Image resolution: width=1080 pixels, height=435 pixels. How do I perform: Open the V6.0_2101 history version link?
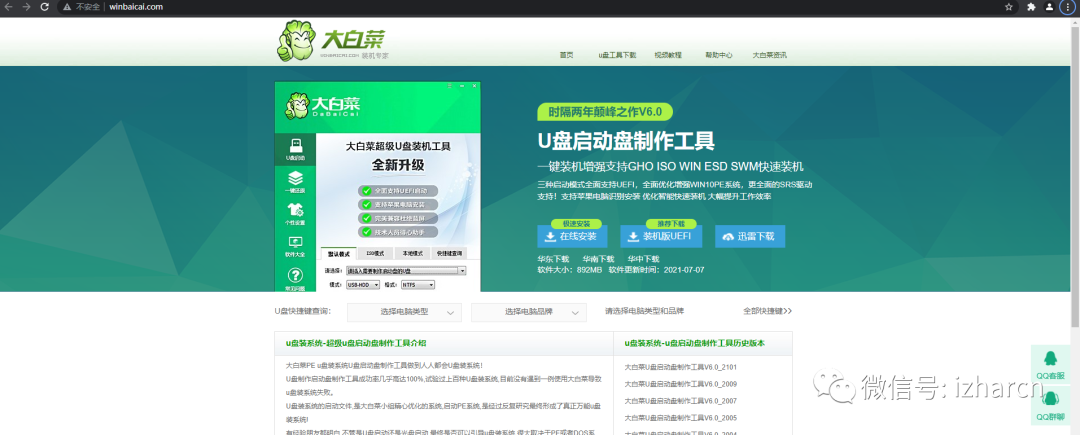click(681, 367)
